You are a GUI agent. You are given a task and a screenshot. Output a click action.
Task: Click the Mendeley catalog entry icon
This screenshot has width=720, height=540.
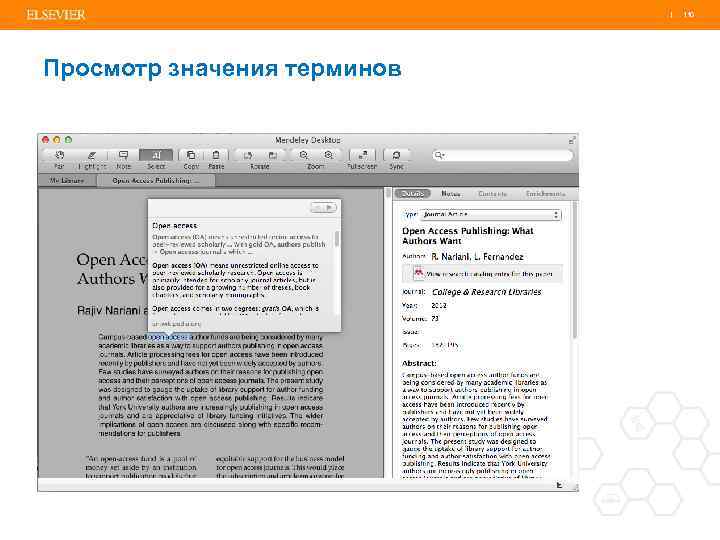tap(418, 273)
